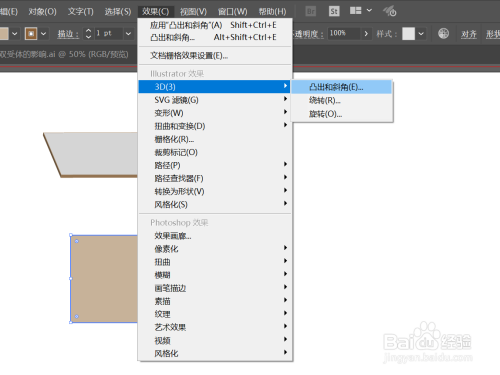Open Adobe Stock via St icon
This screenshot has height=375, width=500.
pos(334,11)
